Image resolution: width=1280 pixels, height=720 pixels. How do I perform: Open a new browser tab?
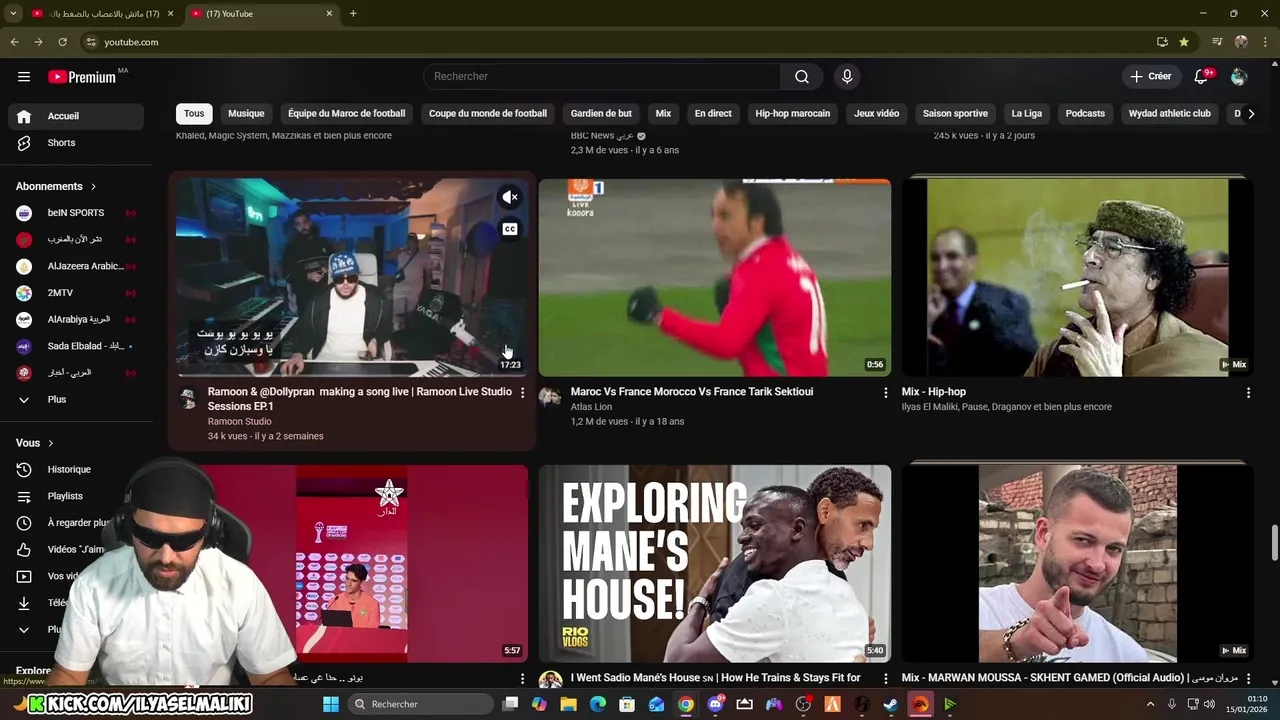click(x=353, y=14)
